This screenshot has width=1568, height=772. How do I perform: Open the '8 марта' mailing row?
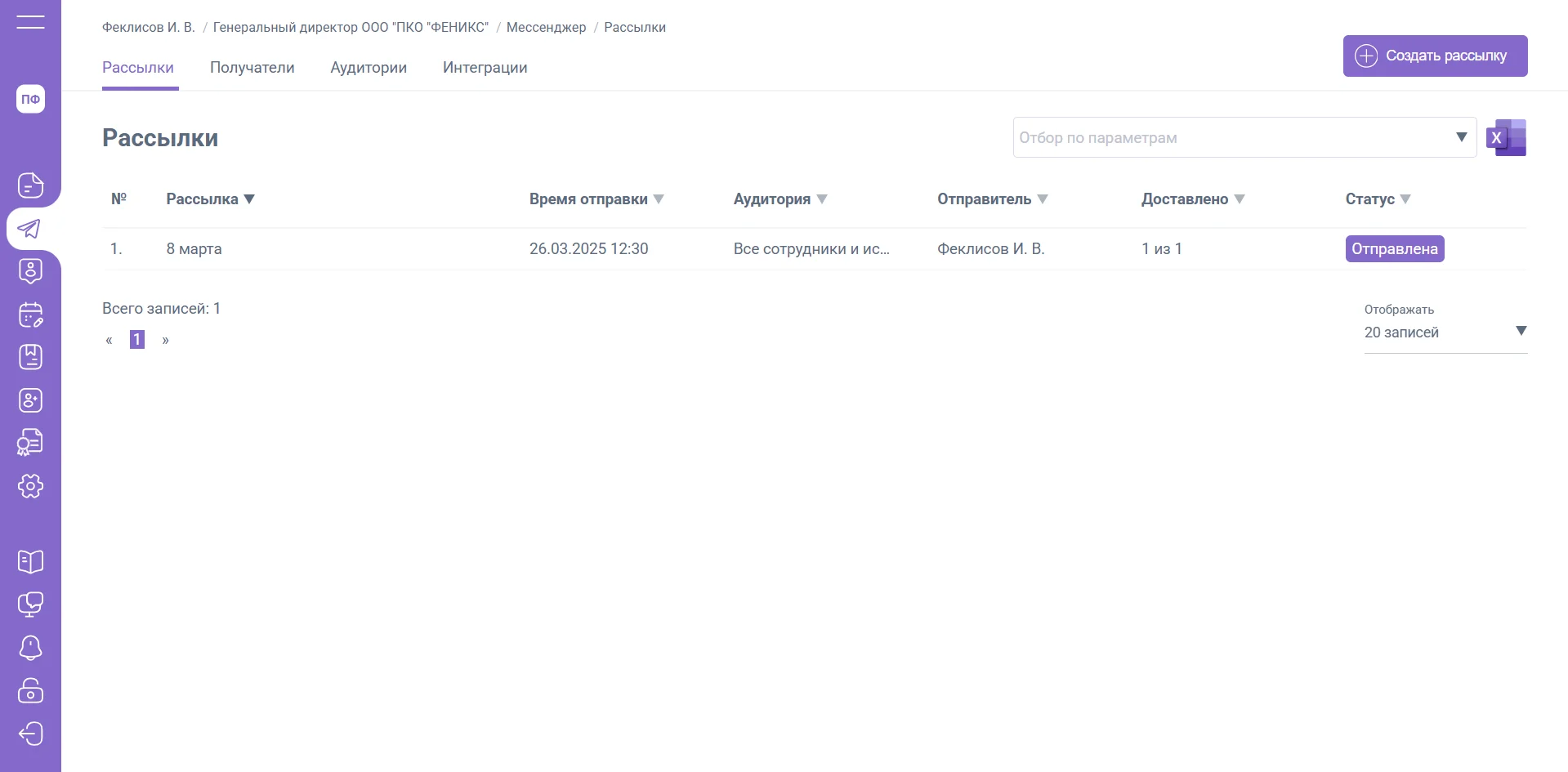[x=194, y=249]
